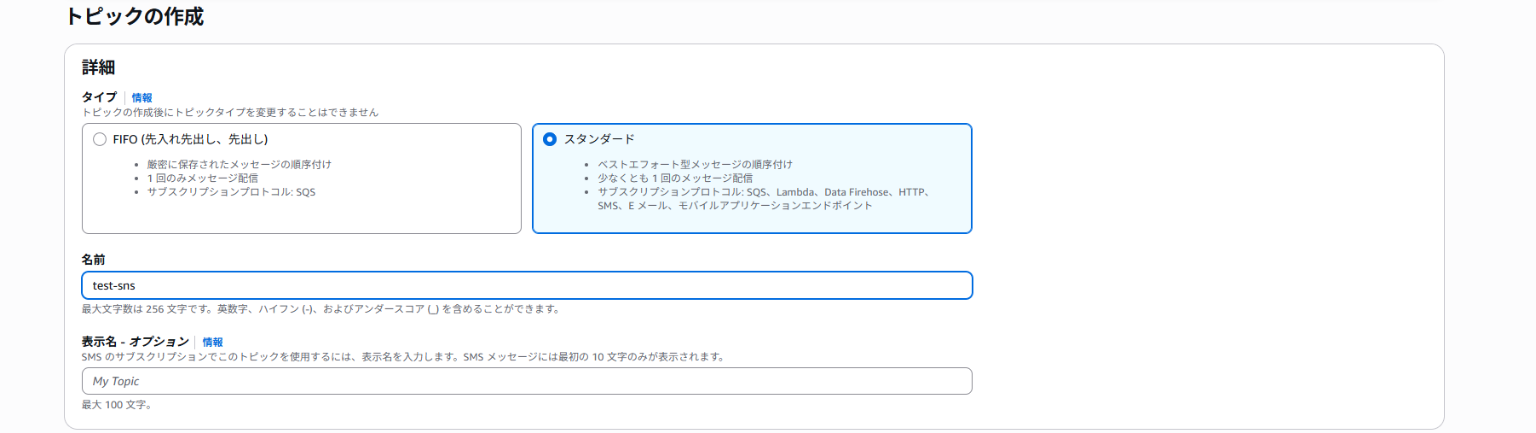Viewport: 1536px width, 433px height.
Task: Click the 詳細 section heading
Action: 98,68
